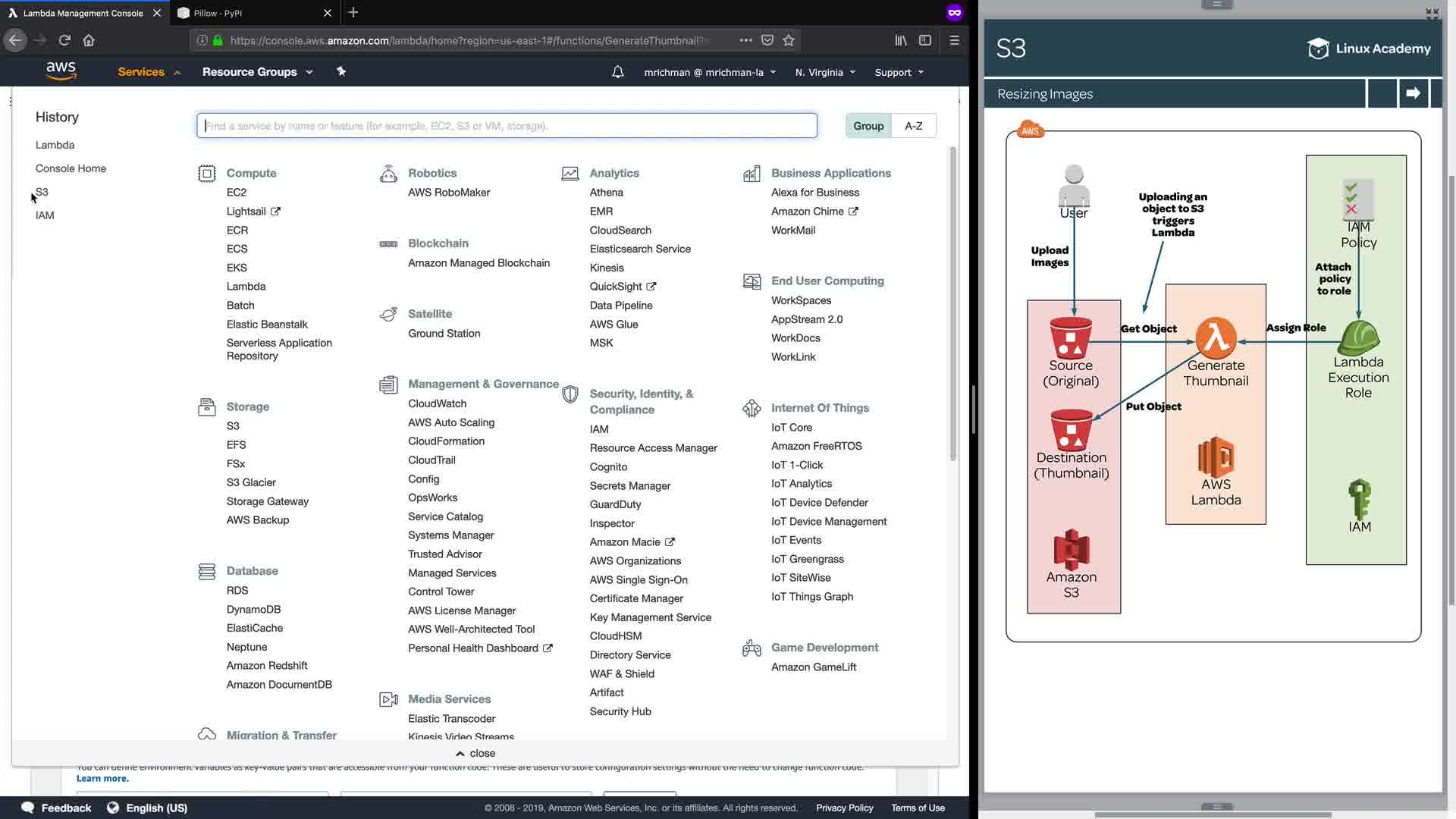Open the browser library icon
Image resolution: width=1456 pixels, height=819 pixels.
[900, 40]
